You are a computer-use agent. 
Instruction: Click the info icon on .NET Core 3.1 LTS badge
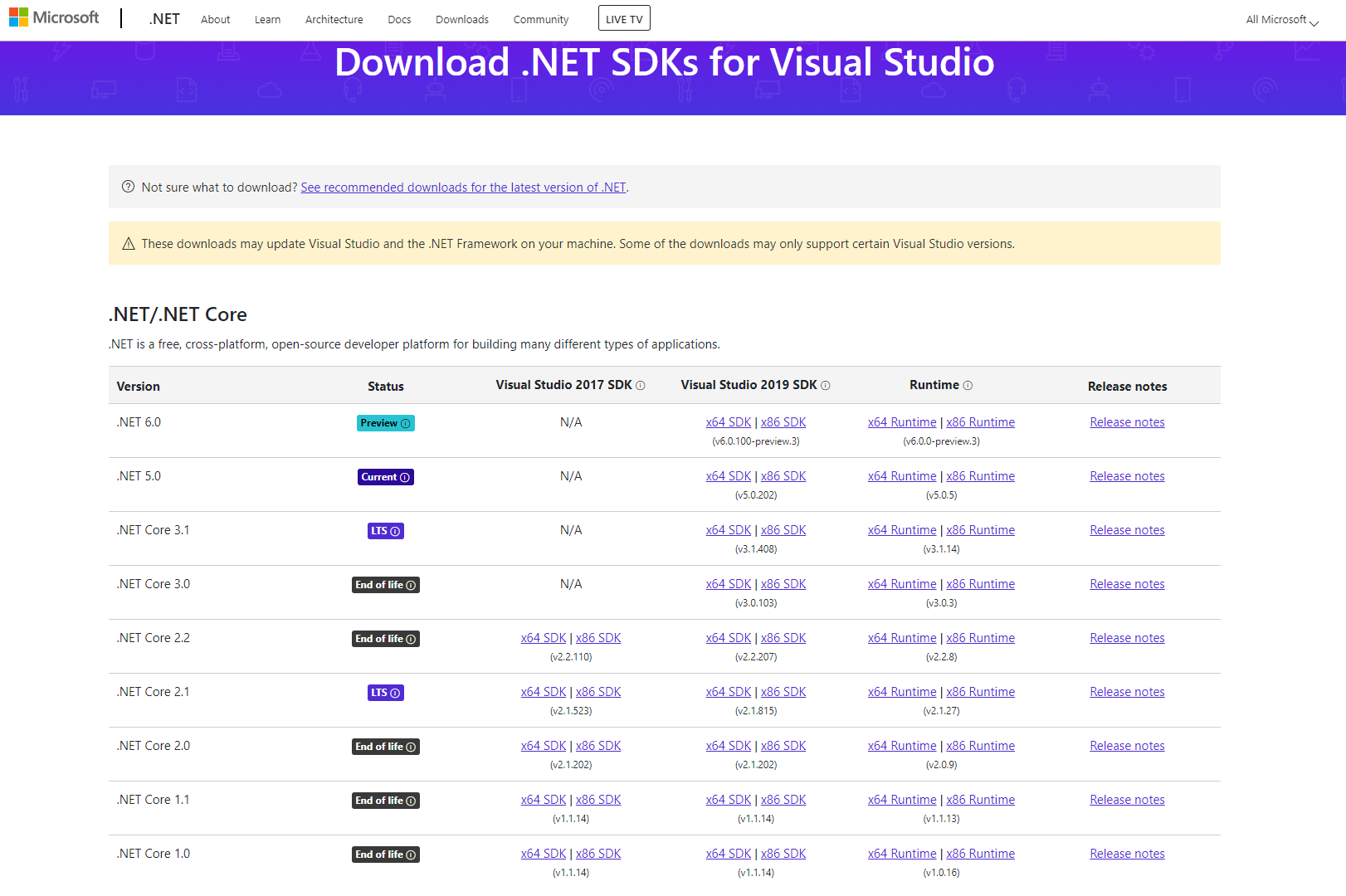tap(397, 531)
